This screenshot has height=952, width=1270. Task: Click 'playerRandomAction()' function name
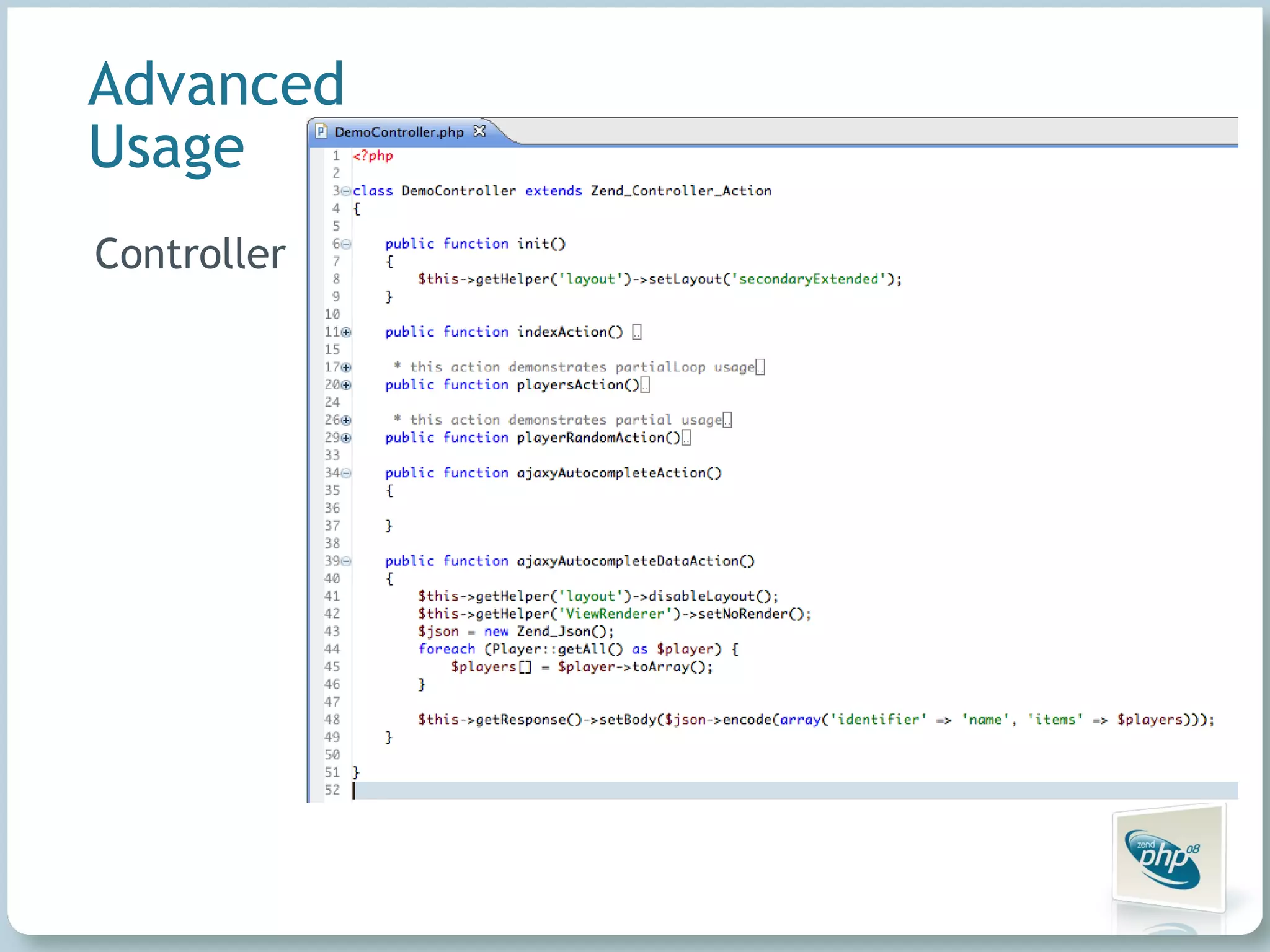coord(598,438)
